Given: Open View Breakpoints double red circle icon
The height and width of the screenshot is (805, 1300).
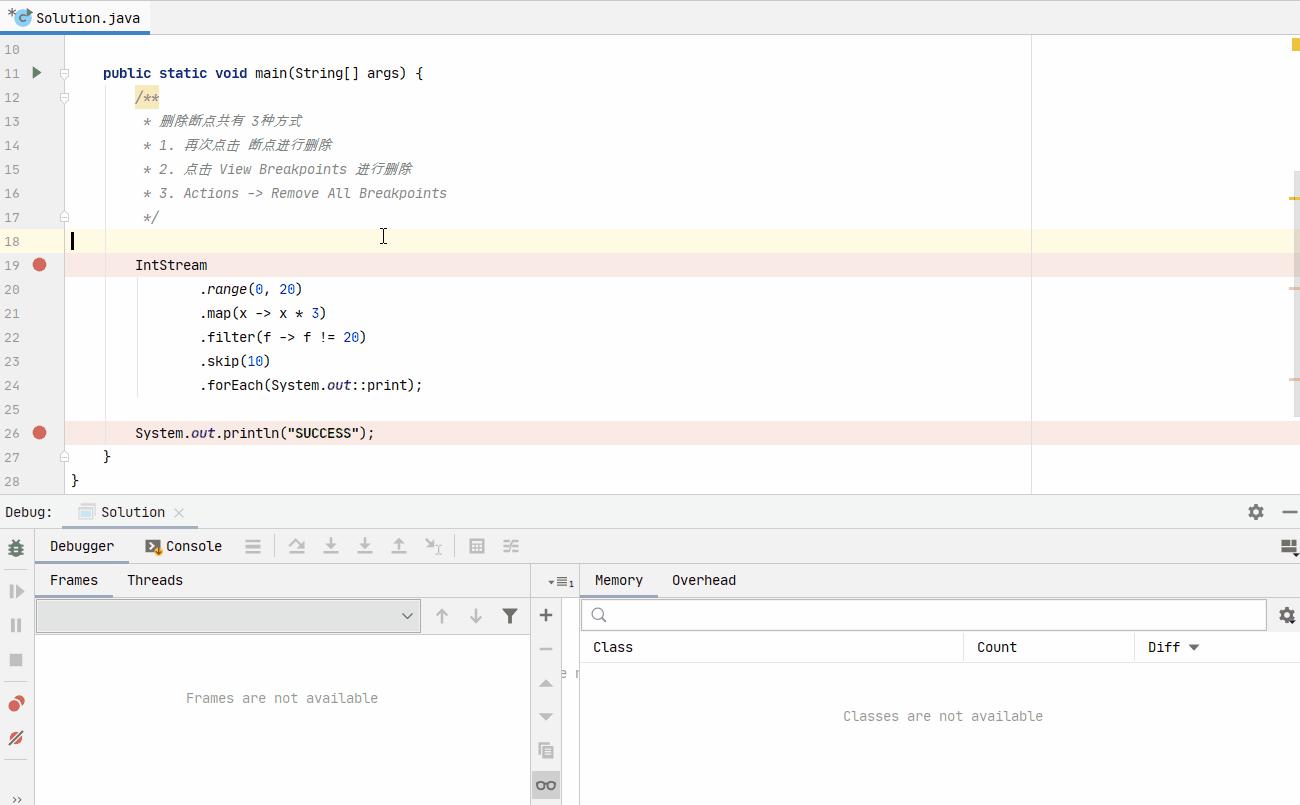Looking at the screenshot, I should (16, 704).
